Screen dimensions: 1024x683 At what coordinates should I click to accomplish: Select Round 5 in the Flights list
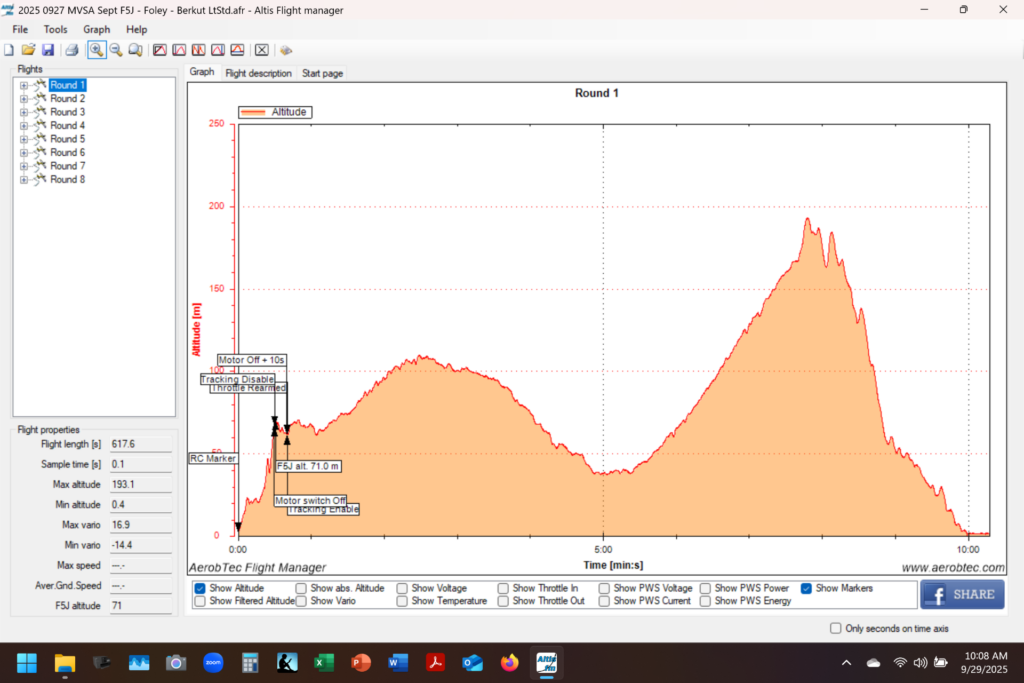point(67,139)
